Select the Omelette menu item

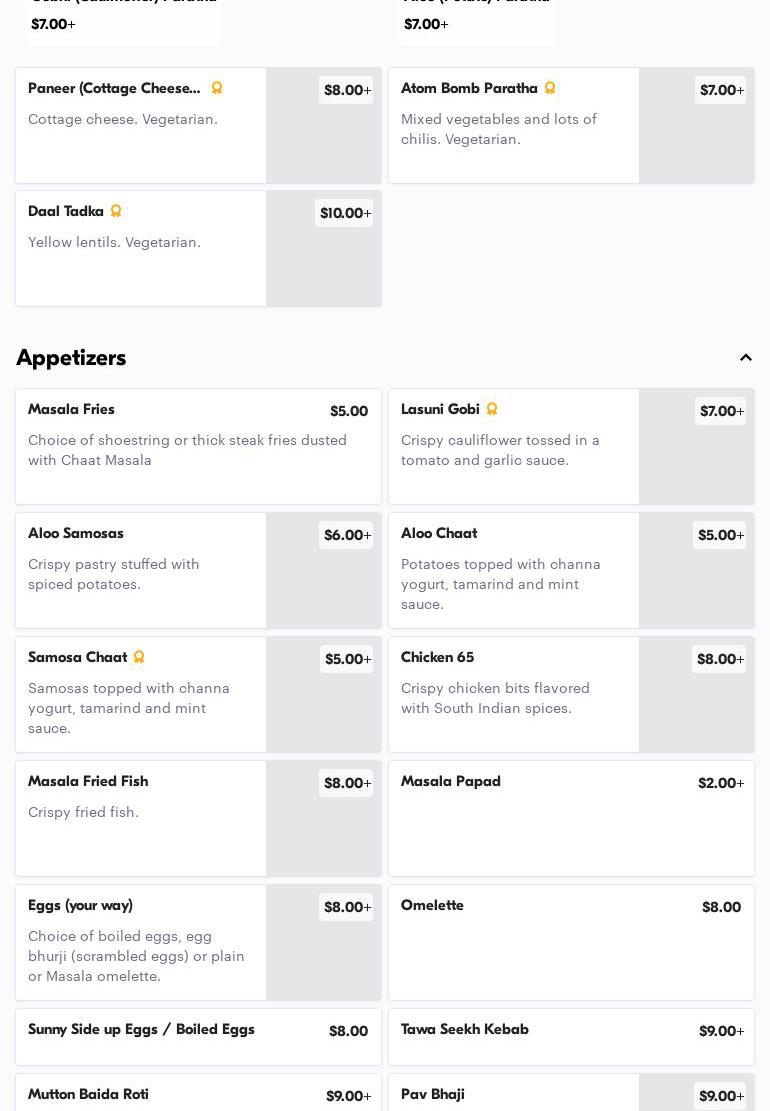tap(571, 942)
